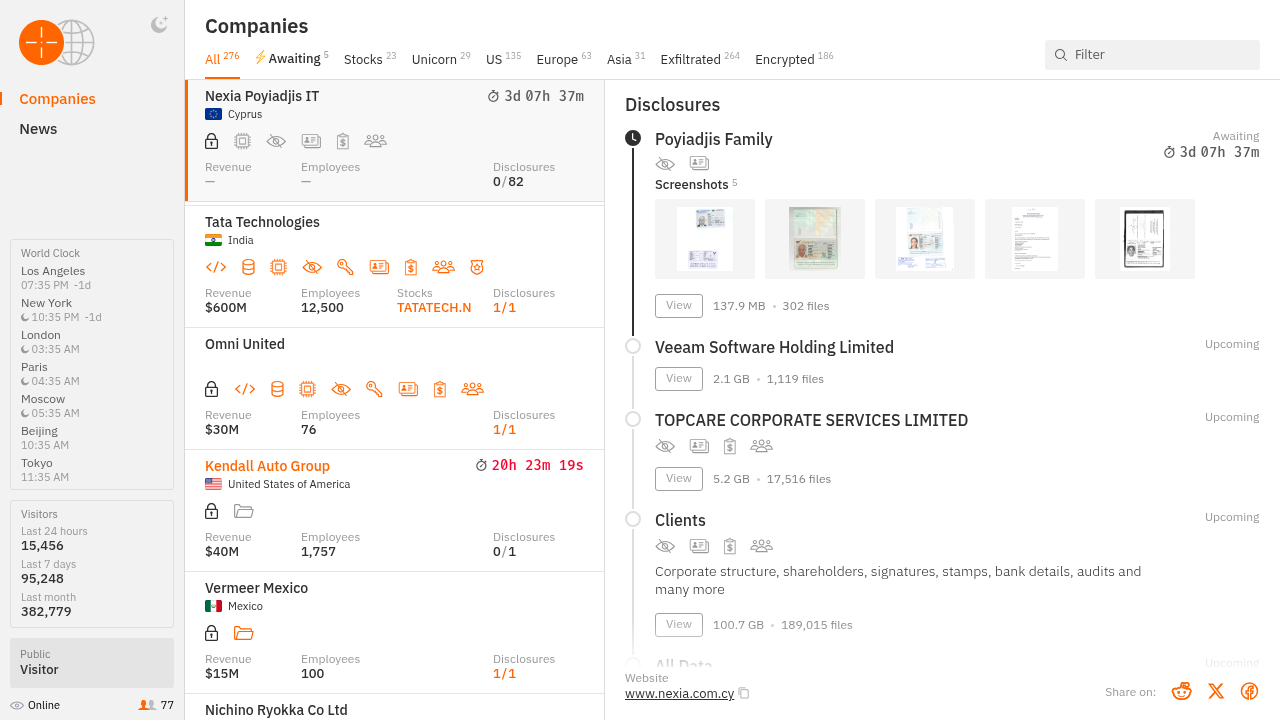
Task: Switch to the Encrypted tab
Action: [x=794, y=59]
